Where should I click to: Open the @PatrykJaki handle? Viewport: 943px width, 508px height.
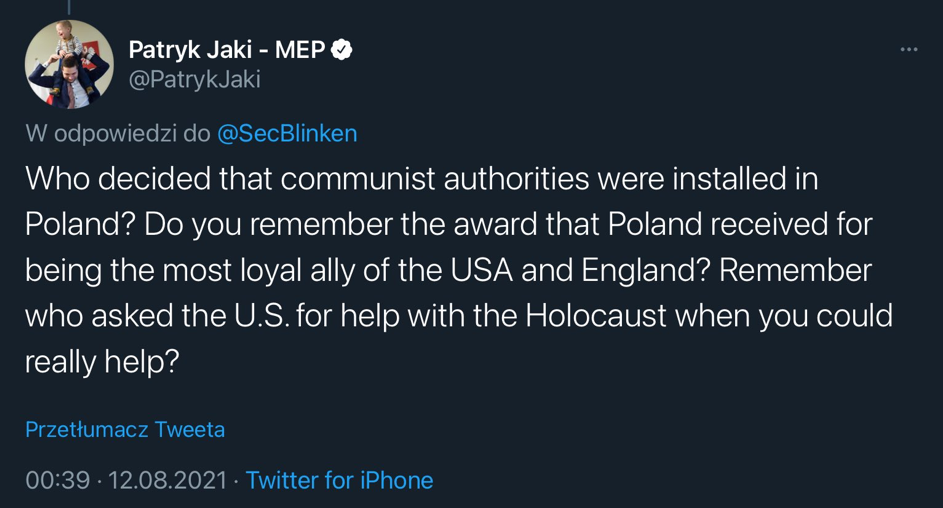(194, 80)
